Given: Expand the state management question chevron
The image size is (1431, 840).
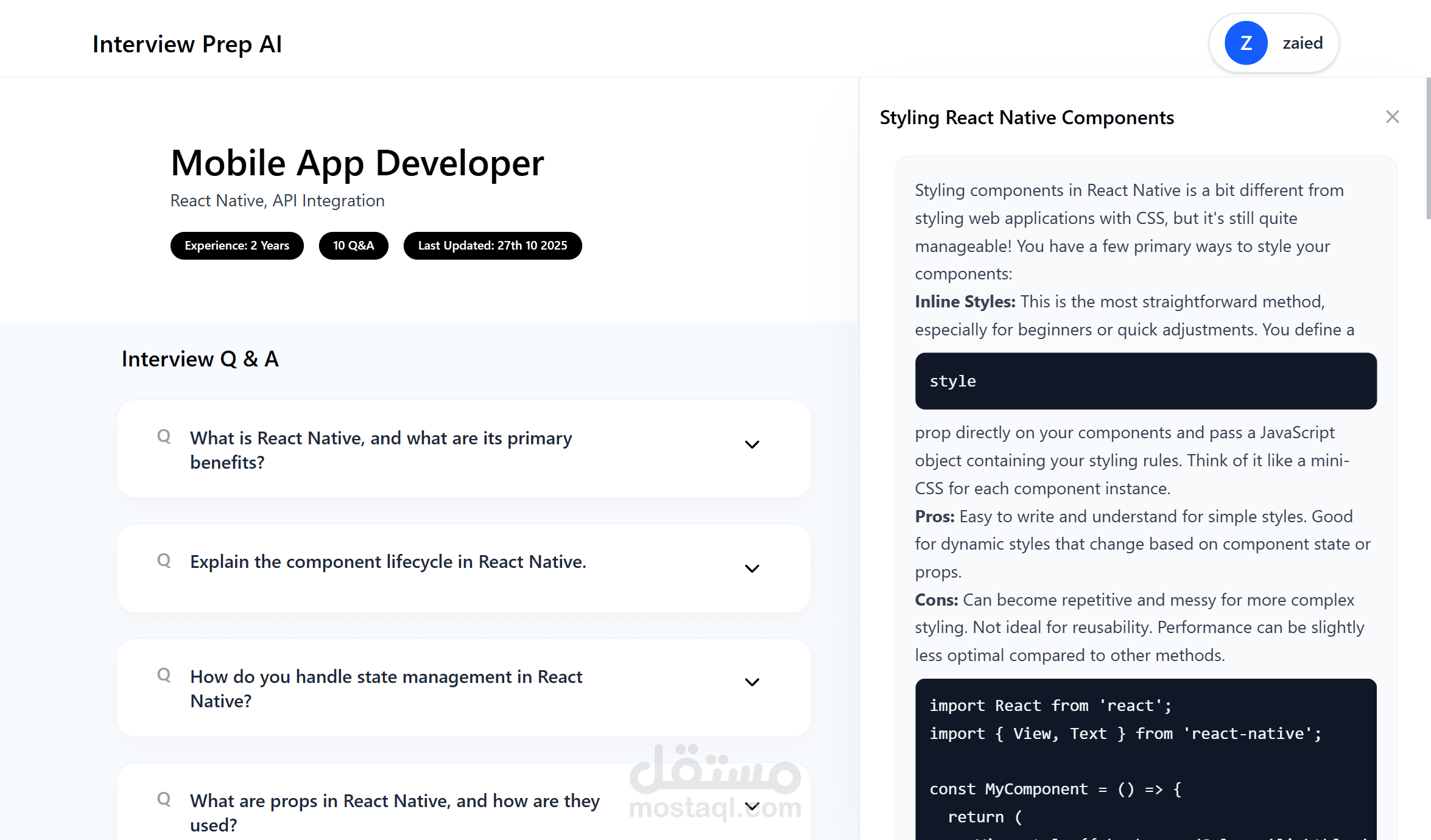Looking at the screenshot, I should pyautogui.click(x=752, y=682).
